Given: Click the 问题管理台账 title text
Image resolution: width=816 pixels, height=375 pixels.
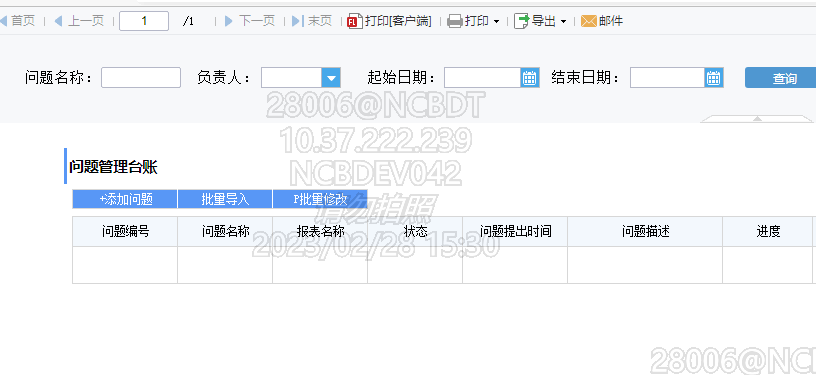Looking at the screenshot, I should click(x=113, y=167).
